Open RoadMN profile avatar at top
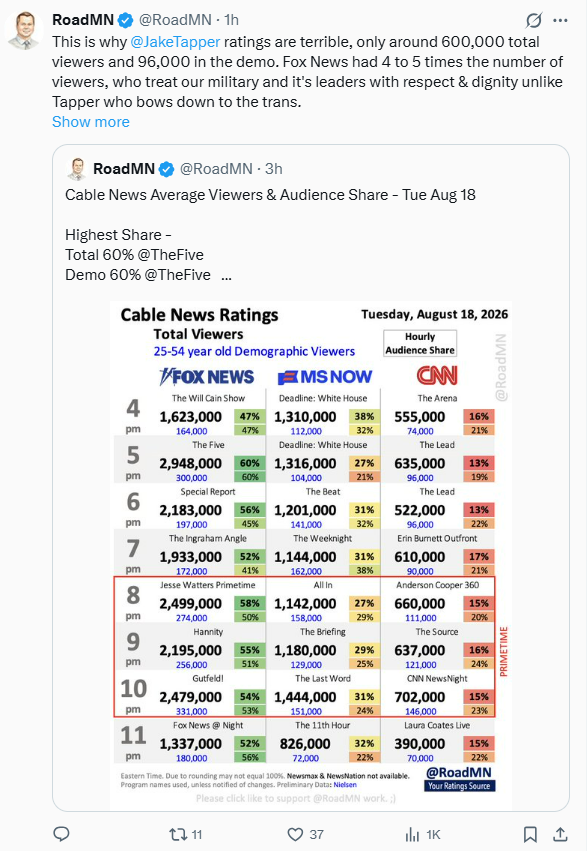The image size is (587, 851). tap(24, 30)
